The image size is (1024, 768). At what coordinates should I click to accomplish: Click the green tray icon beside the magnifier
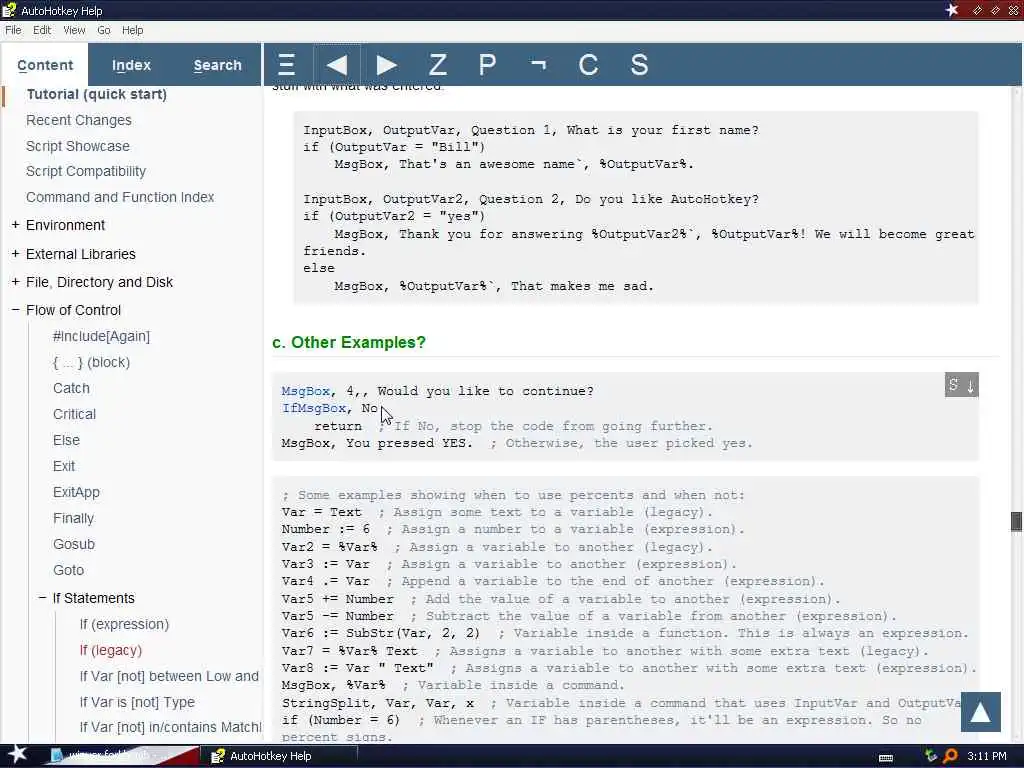pyautogui.click(x=931, y=756)
